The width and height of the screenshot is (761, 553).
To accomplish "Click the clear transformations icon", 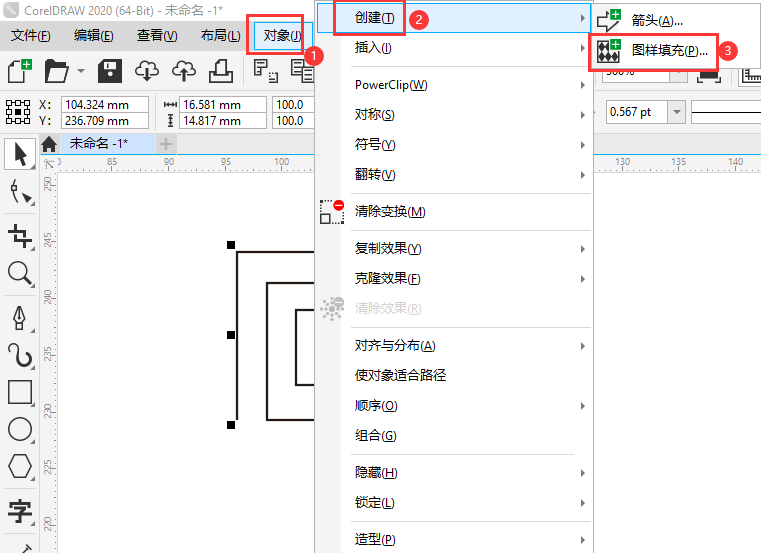I will tap(331, 212).
